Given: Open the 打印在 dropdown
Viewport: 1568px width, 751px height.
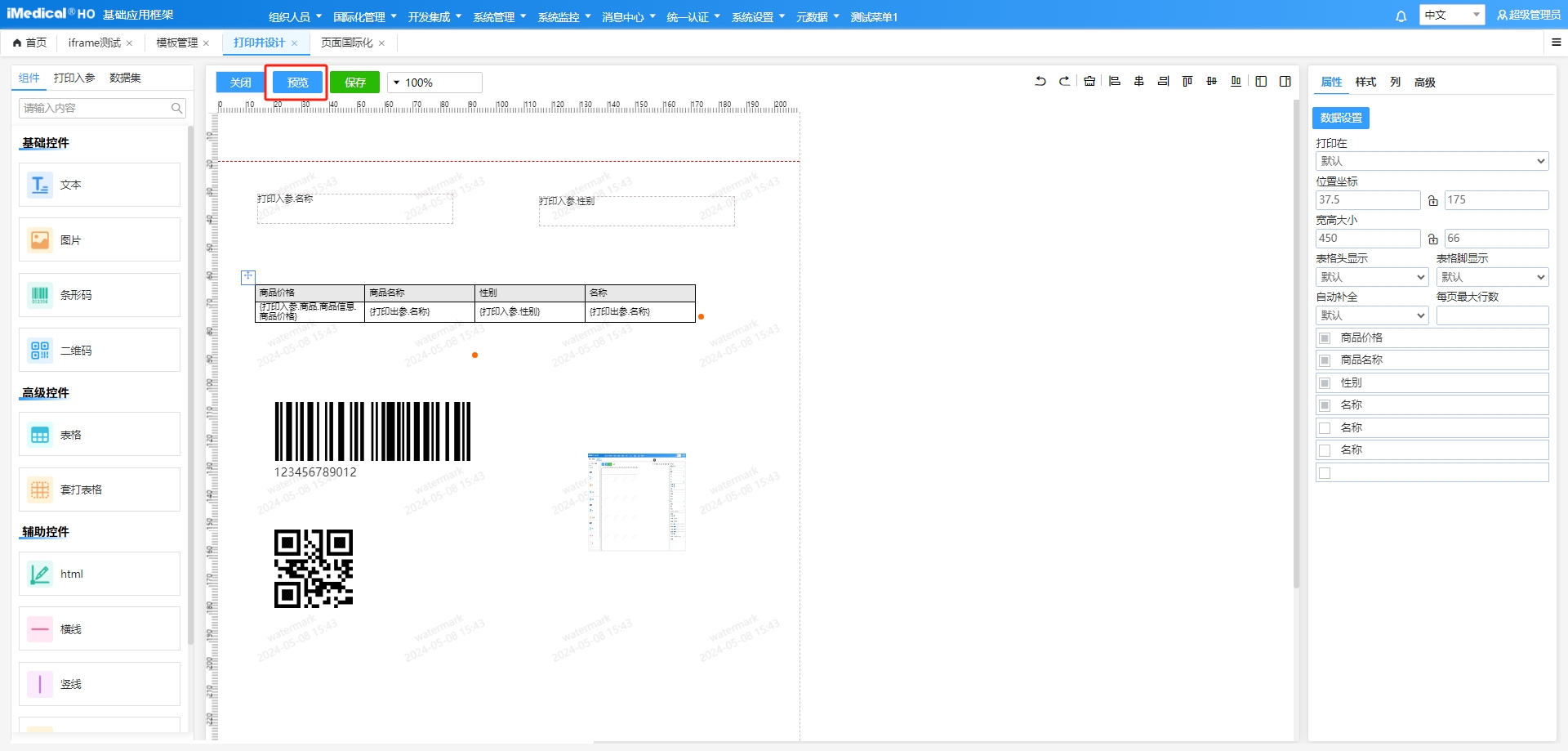Looking at the screenshot, I should (1432, 162).
